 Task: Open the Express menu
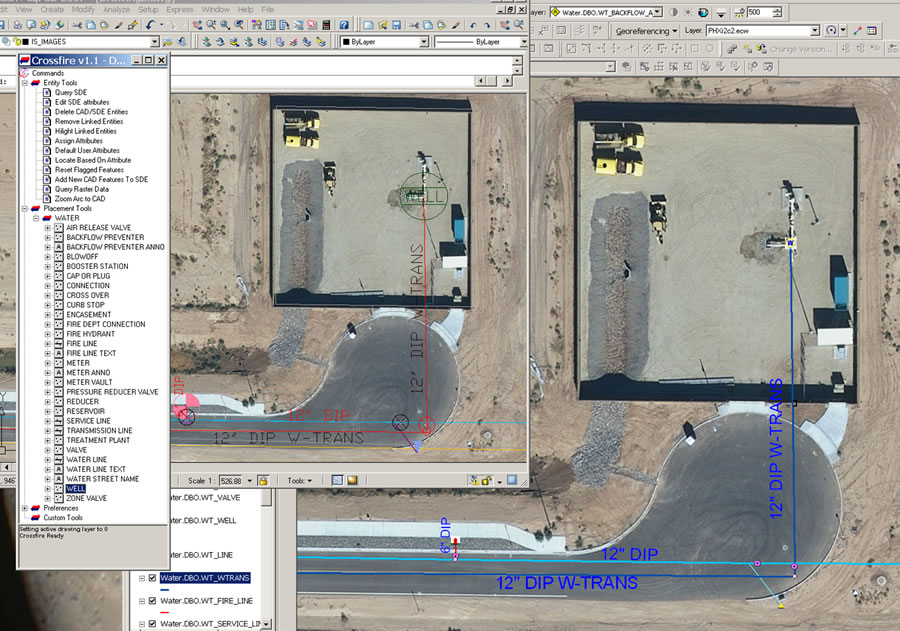point(180,9)
